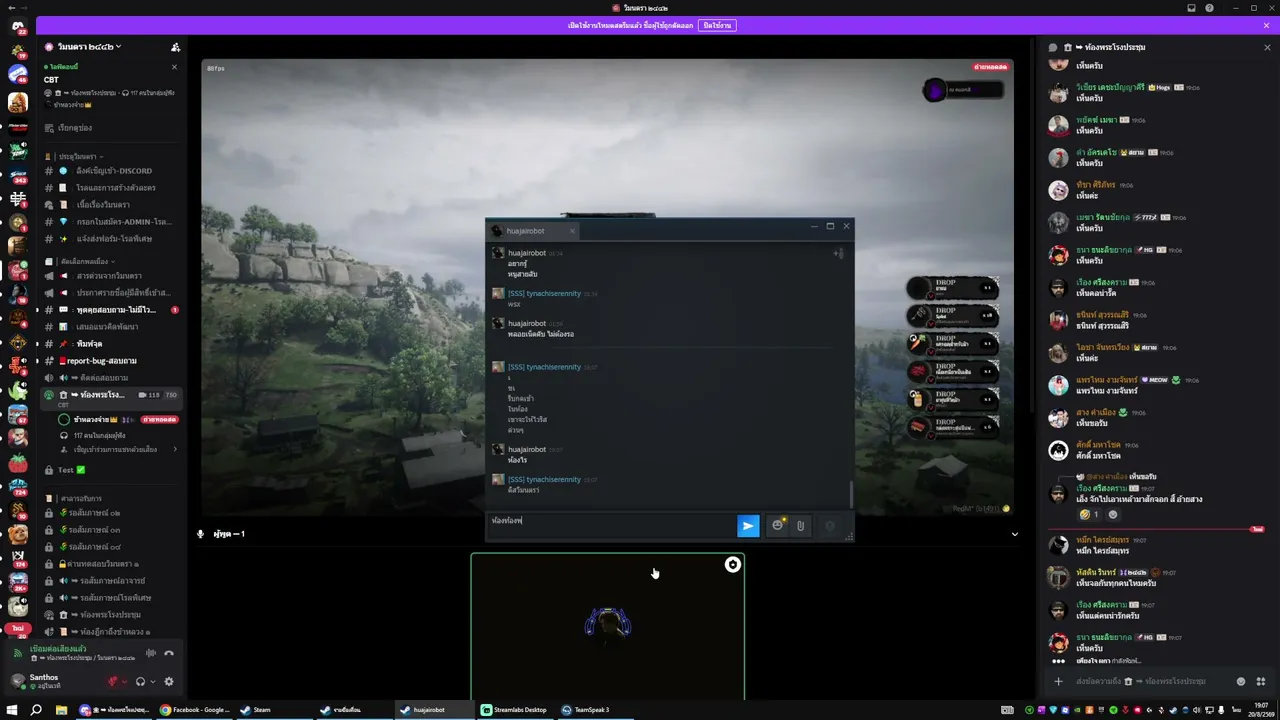This screenshot has width=1280, height=720.
Task: Add a friend to the Steam chat
Action: tap(838, 253)
